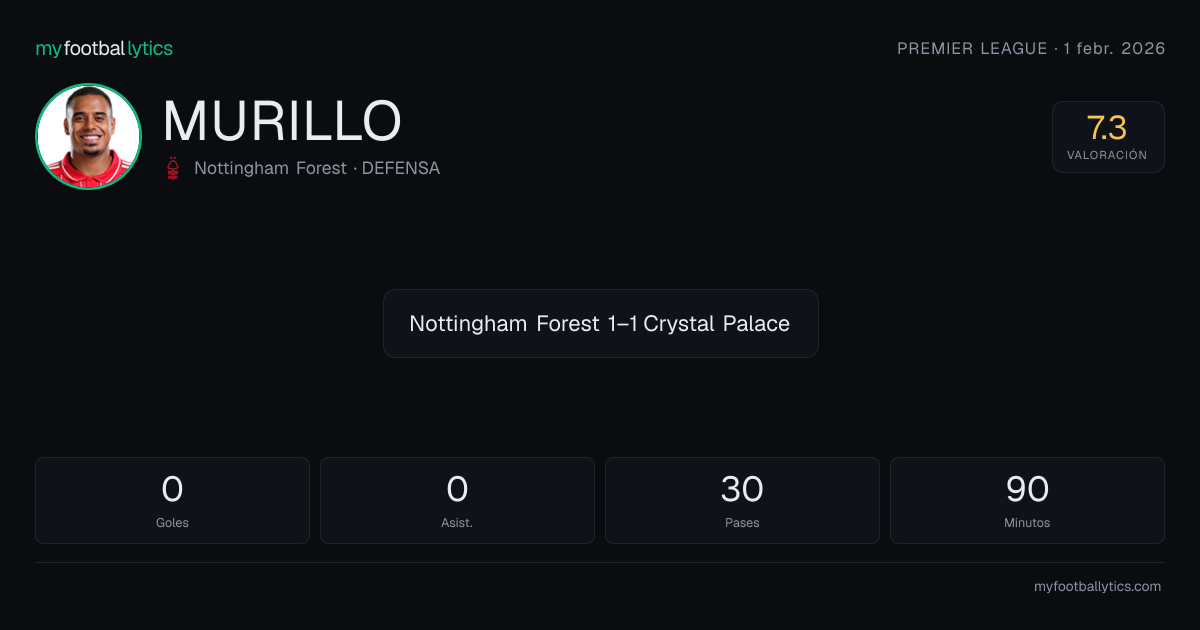Select the Goles stat card
The width and height of the screenshot is (1200, 630).
tap(172, 500)
